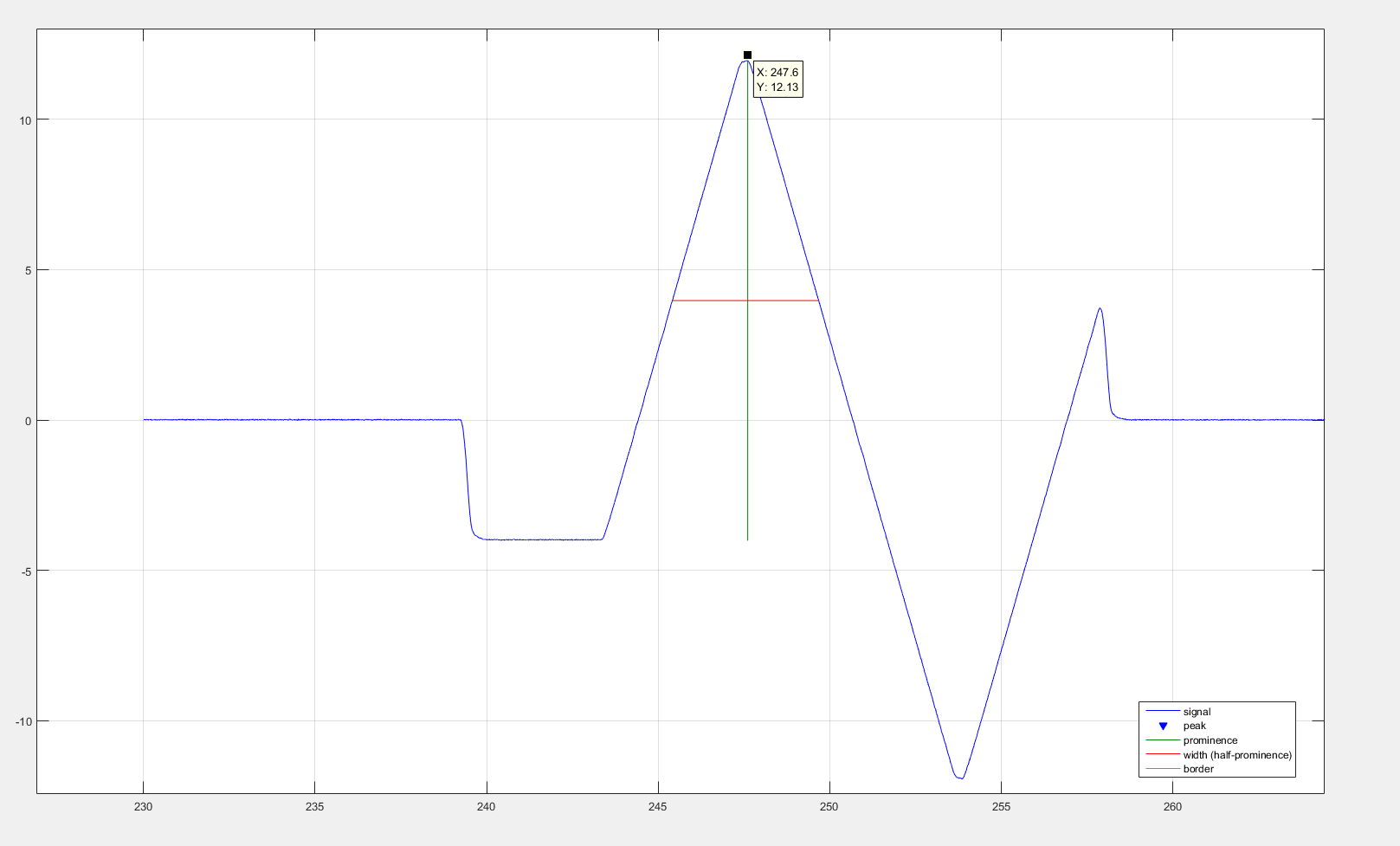Click the black data tip marker at peak
Image resolution: width=1400 pixels, height=846 pixels.
tap(747, 55)
